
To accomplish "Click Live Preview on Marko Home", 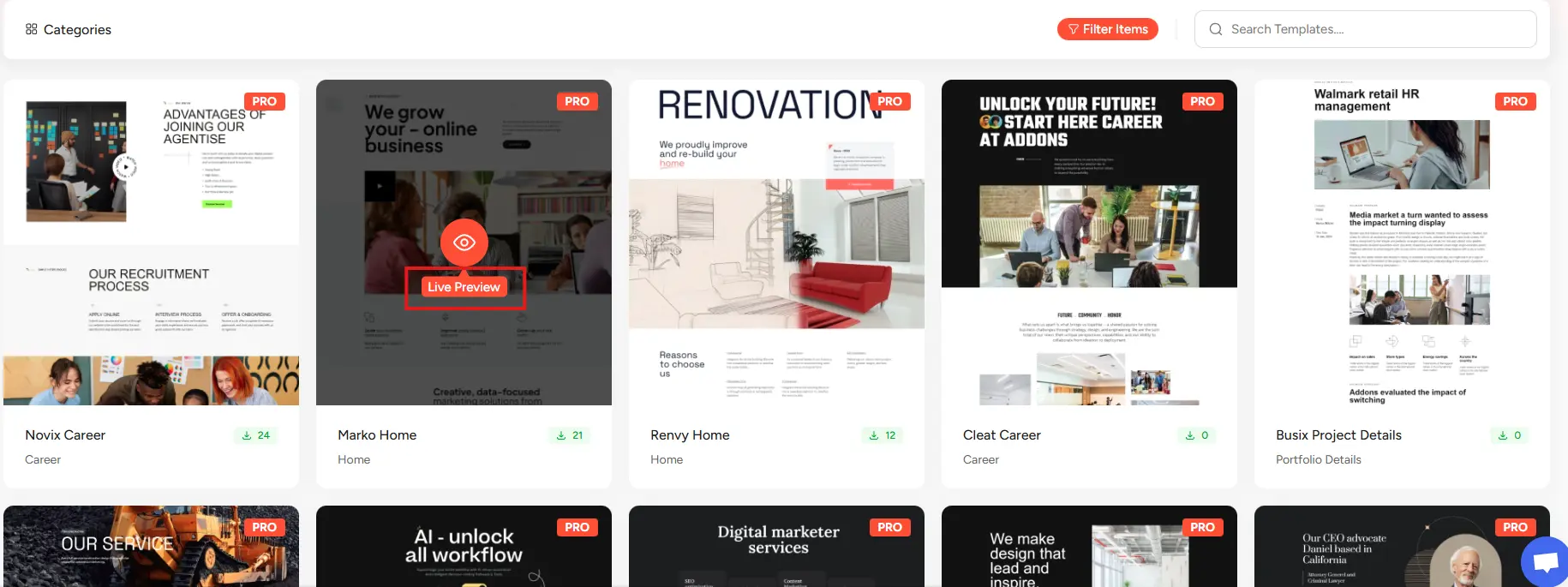I will (x=464, y=287).
